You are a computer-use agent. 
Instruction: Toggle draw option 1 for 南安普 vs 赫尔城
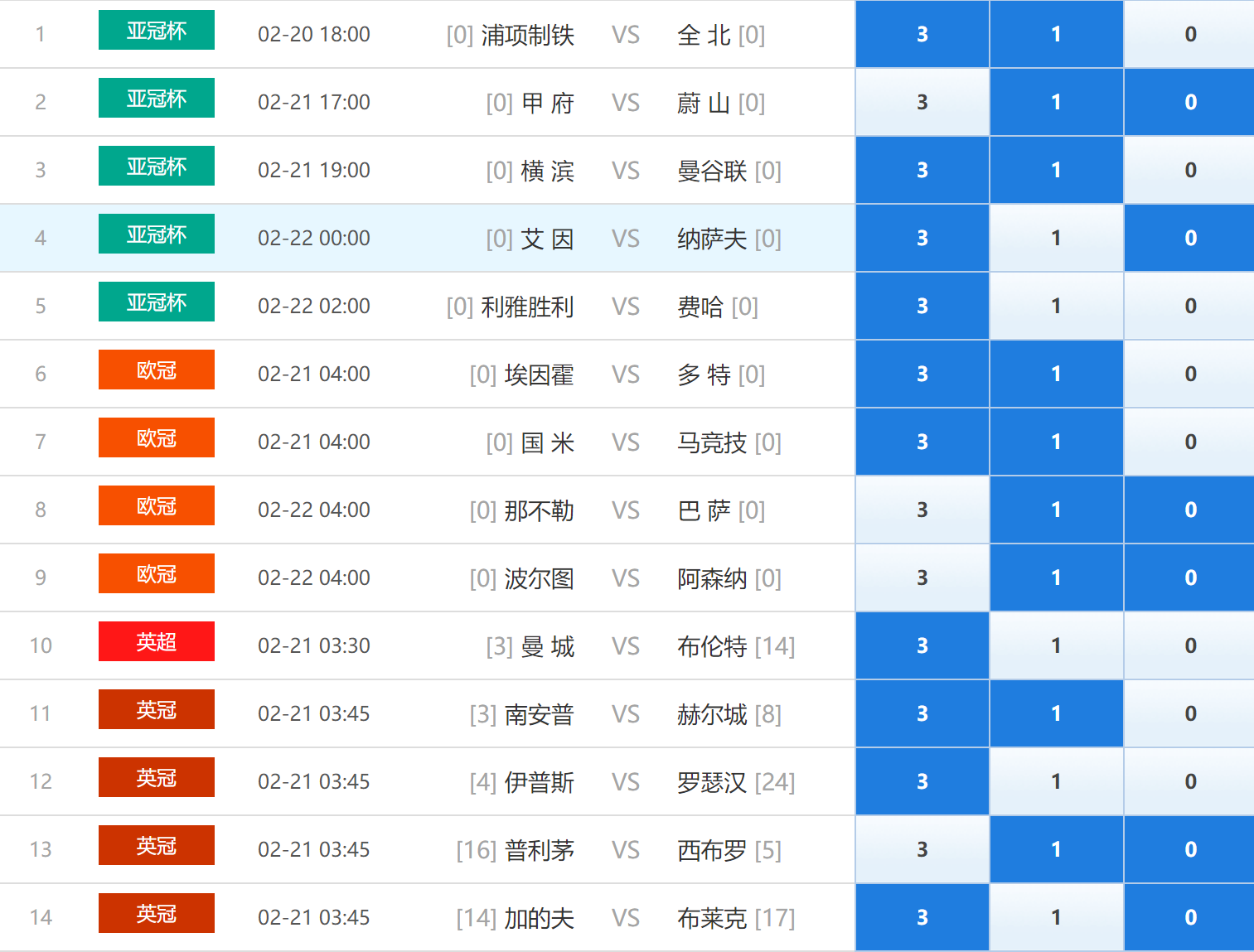[1057, 713]
